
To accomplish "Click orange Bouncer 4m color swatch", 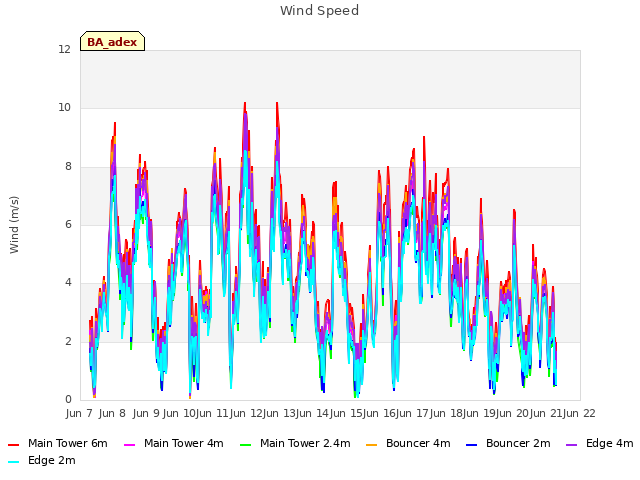I will pos(371,444).
